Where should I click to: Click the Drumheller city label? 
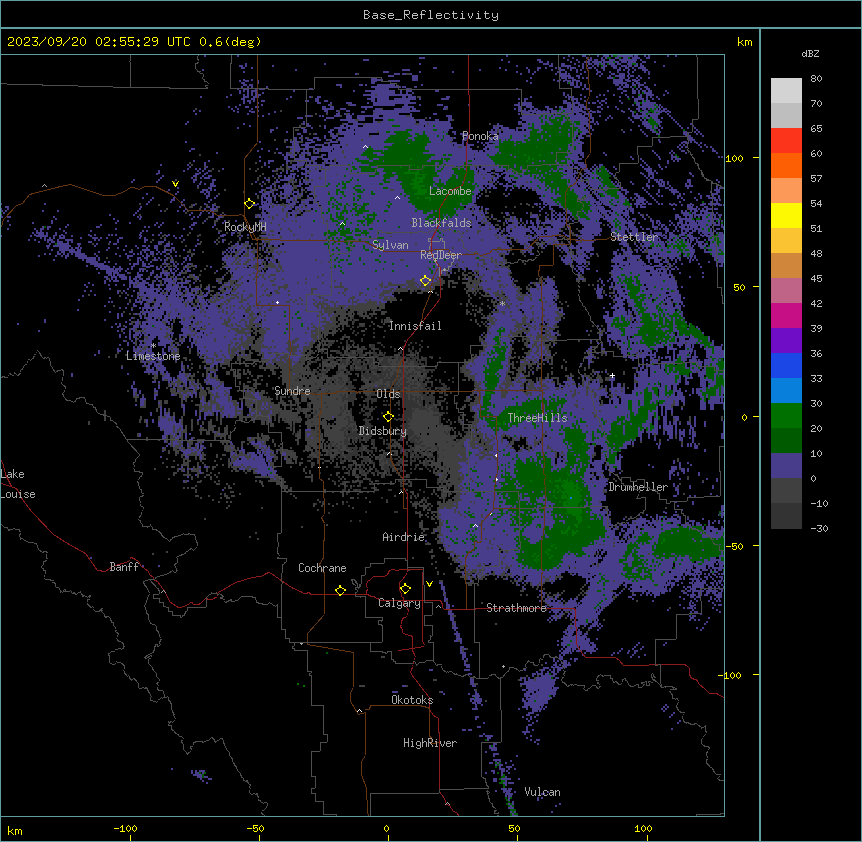point(638,487)
